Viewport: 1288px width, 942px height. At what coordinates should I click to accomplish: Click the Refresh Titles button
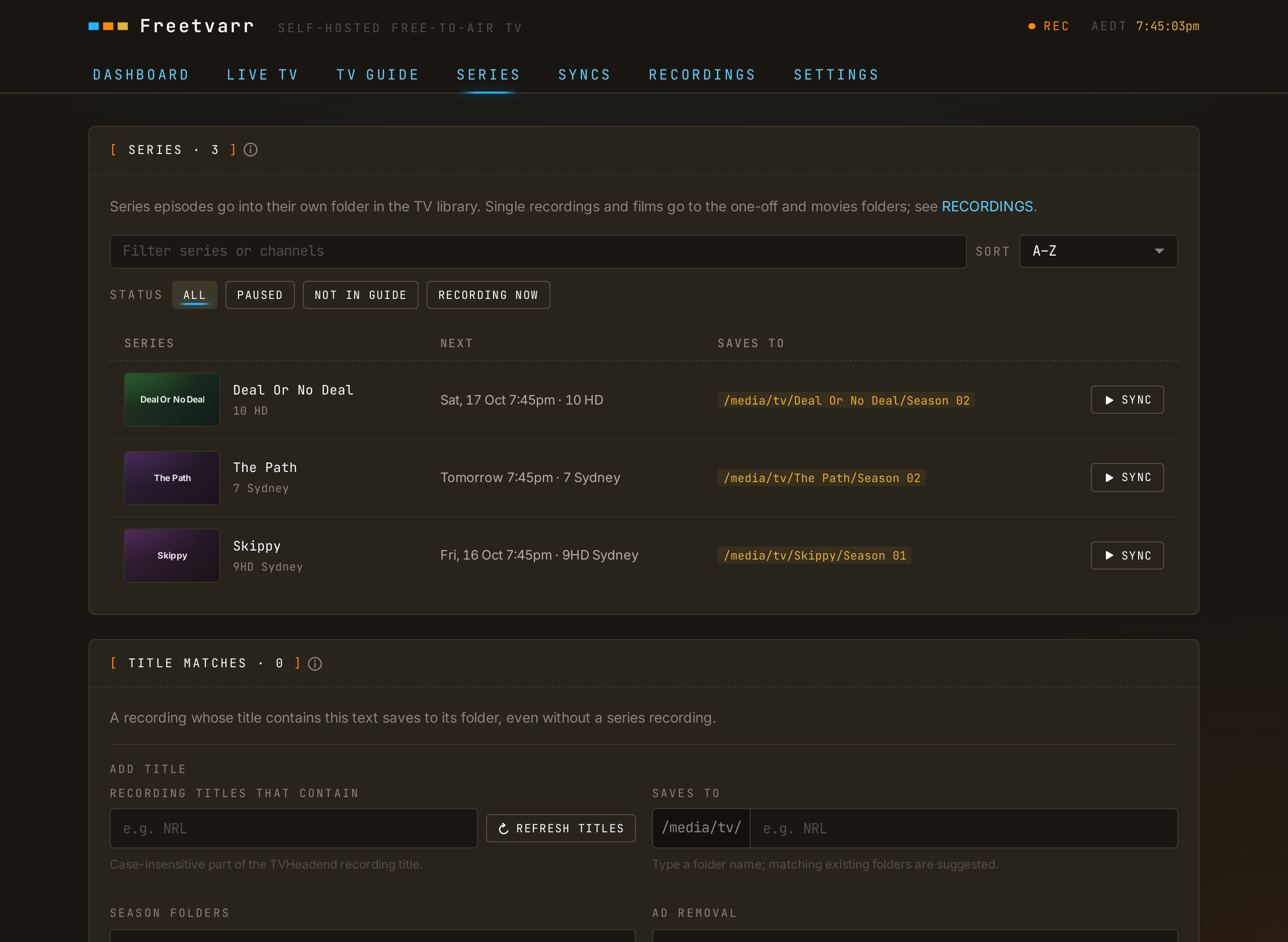(x=560, y=828)
